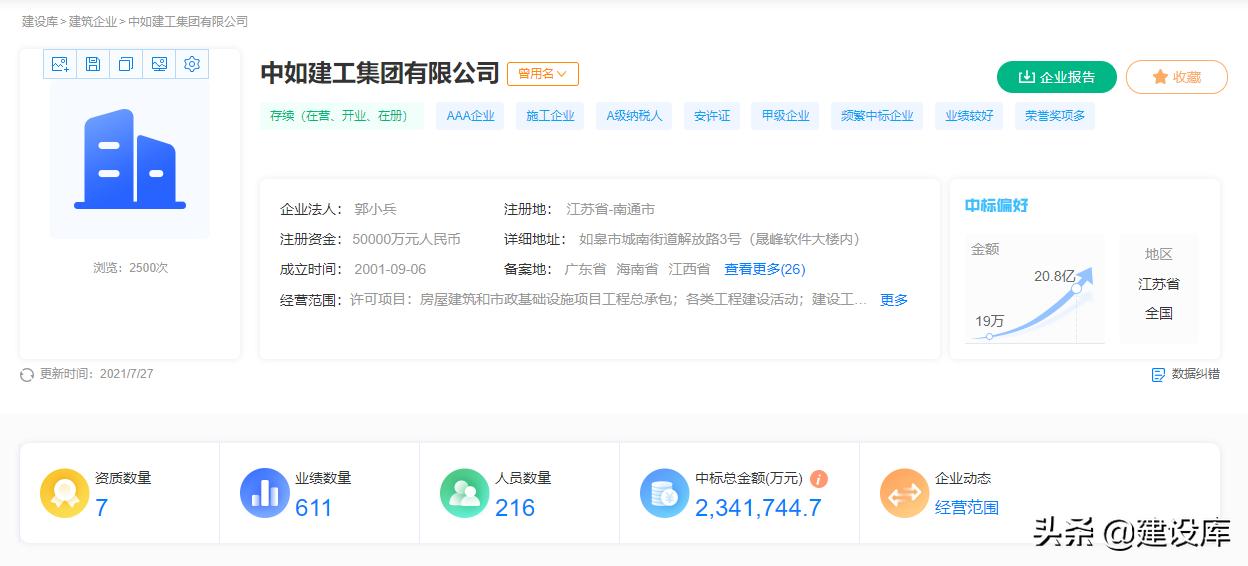Open the 经营范围 link under 企业动态
Screen dimensions: 1248x566
pyautogui.click(x=967, y=508)
